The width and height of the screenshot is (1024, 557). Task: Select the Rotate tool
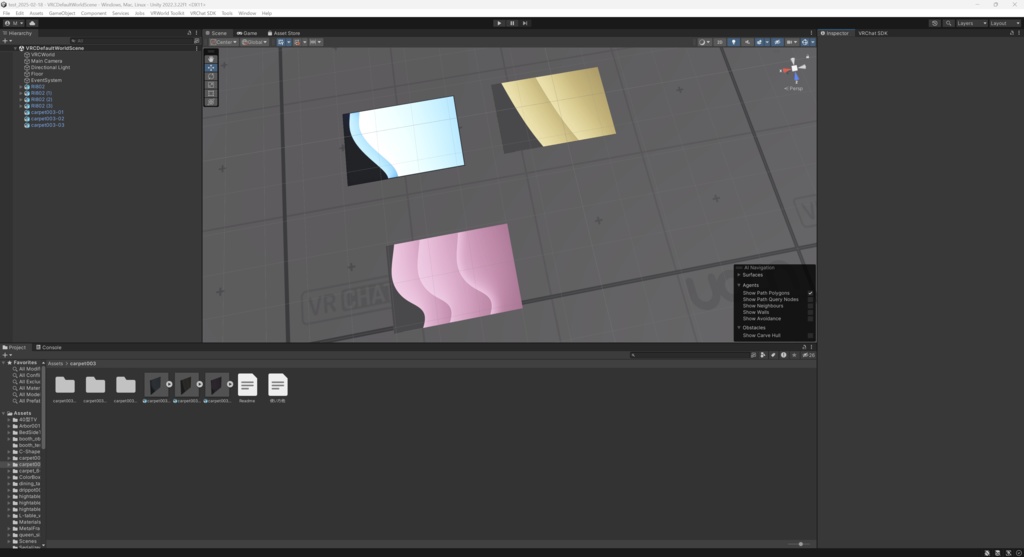point(210,76)
